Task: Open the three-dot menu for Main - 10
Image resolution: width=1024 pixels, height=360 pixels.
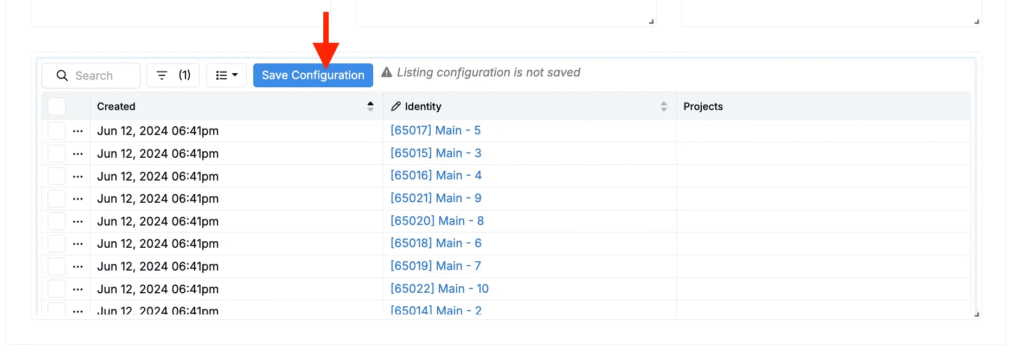Action: [78, 289]
